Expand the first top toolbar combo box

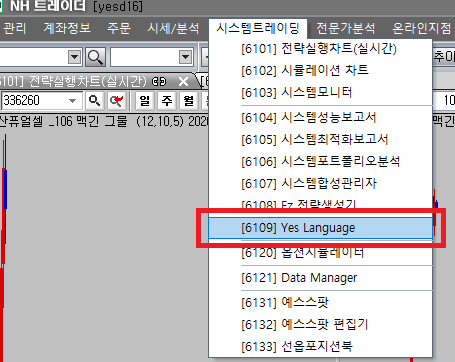click(75, 57)
